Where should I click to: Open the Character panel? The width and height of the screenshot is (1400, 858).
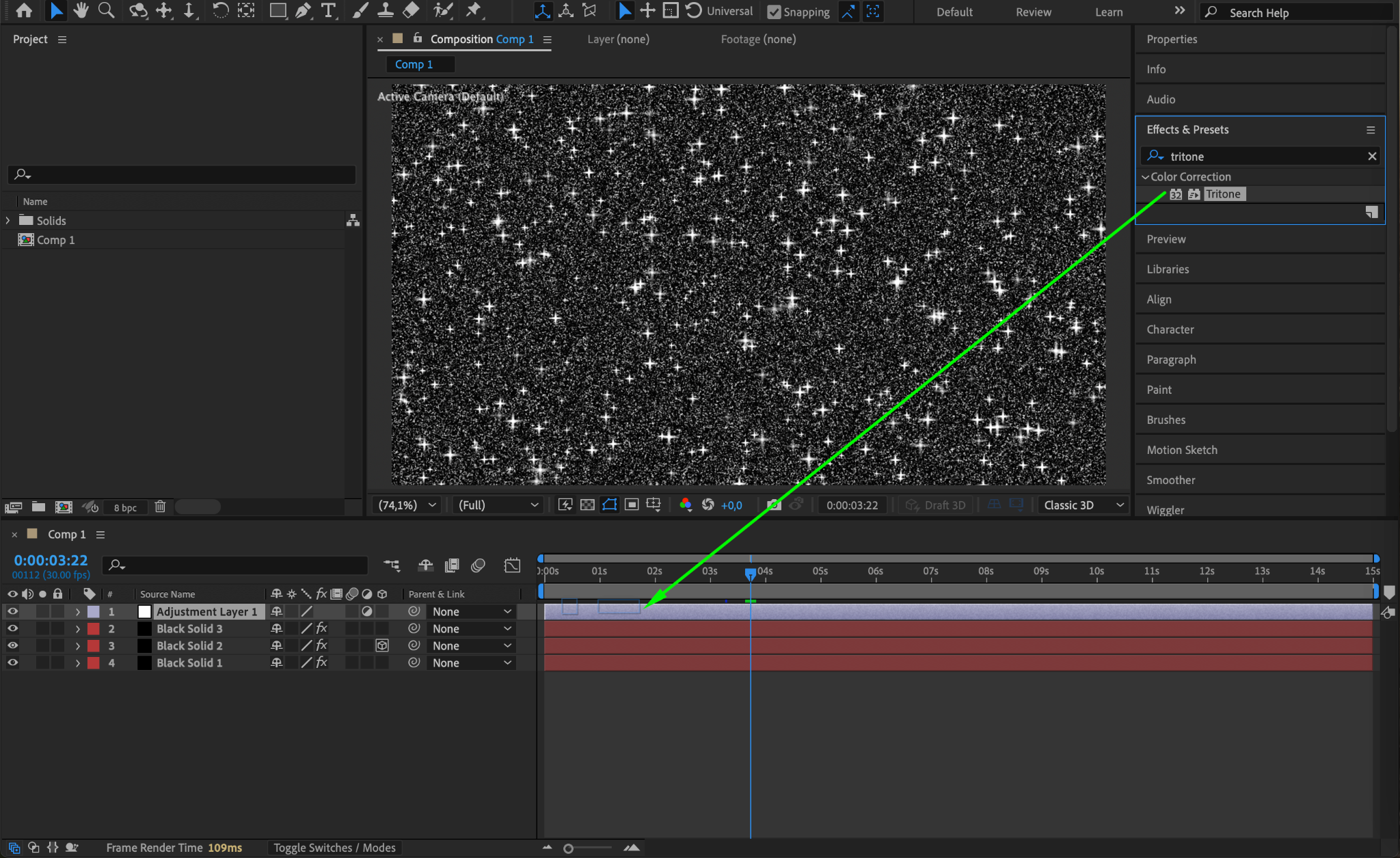coord(1170,330)
